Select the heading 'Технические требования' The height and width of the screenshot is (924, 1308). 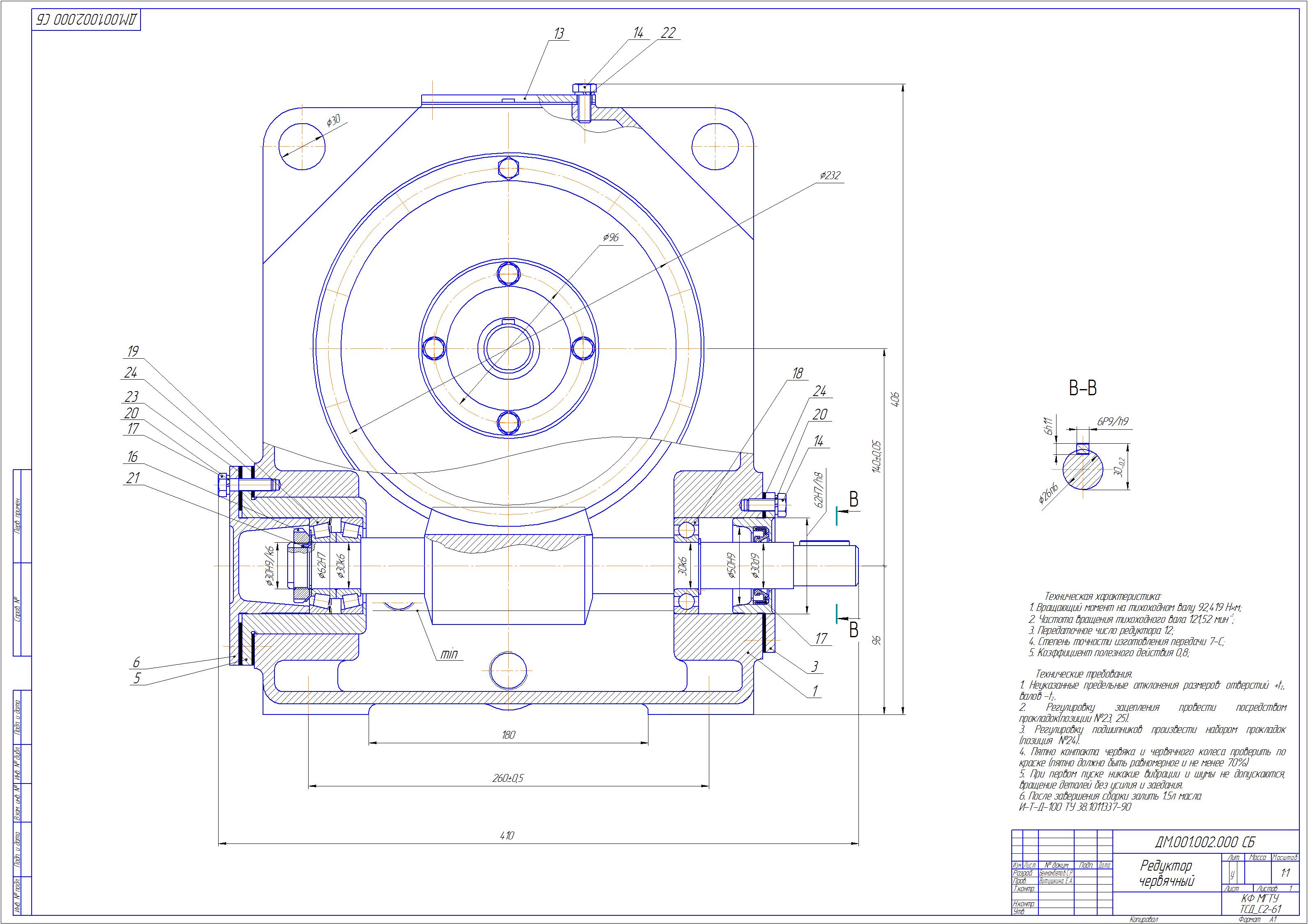click(x=1084, y=674)
